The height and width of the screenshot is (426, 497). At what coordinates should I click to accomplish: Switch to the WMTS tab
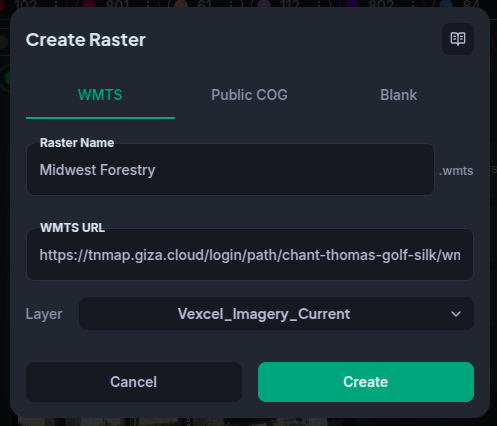coord(100,95)
